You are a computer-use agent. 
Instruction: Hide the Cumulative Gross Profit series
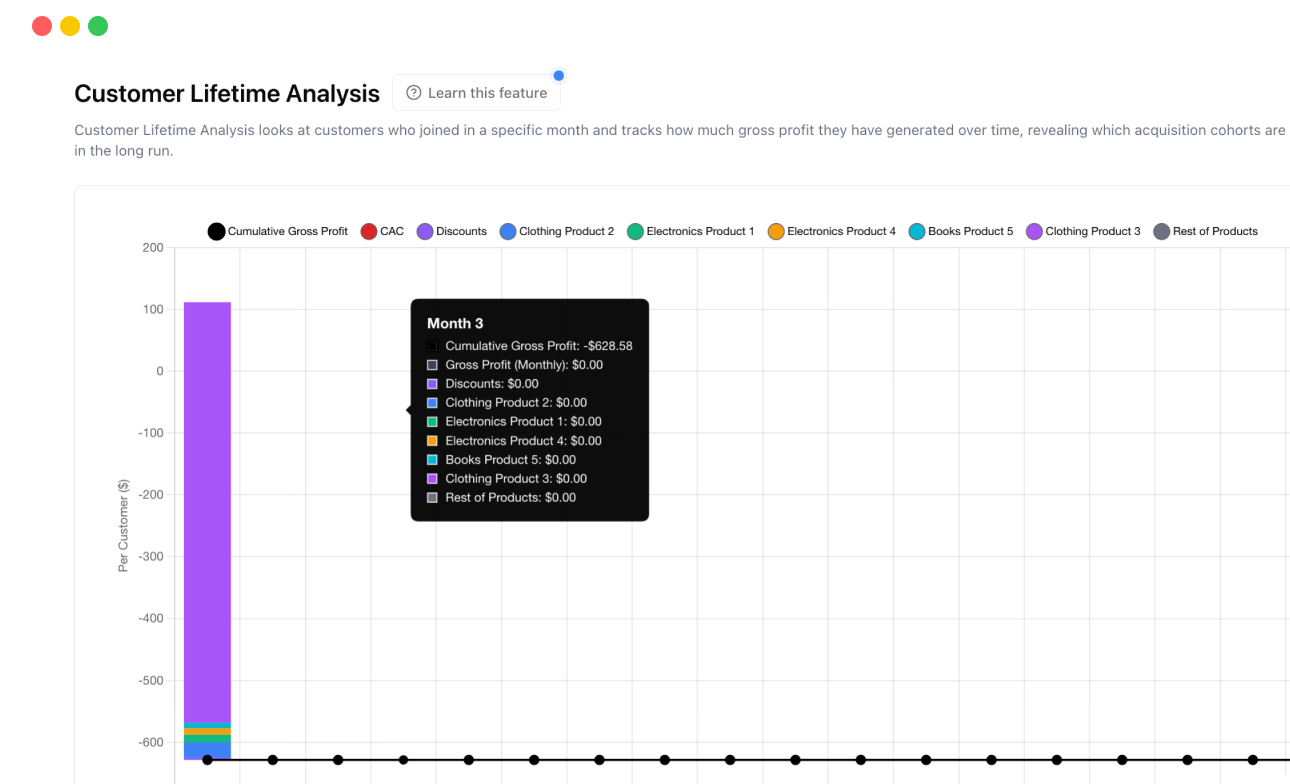point(215,231)
